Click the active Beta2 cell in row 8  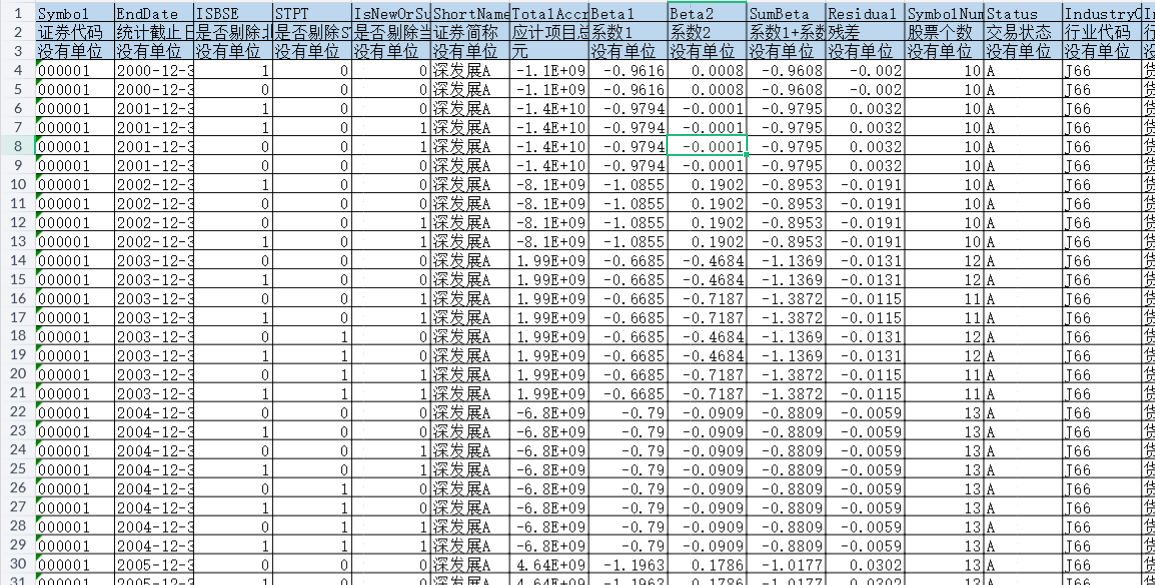(706, 146)
